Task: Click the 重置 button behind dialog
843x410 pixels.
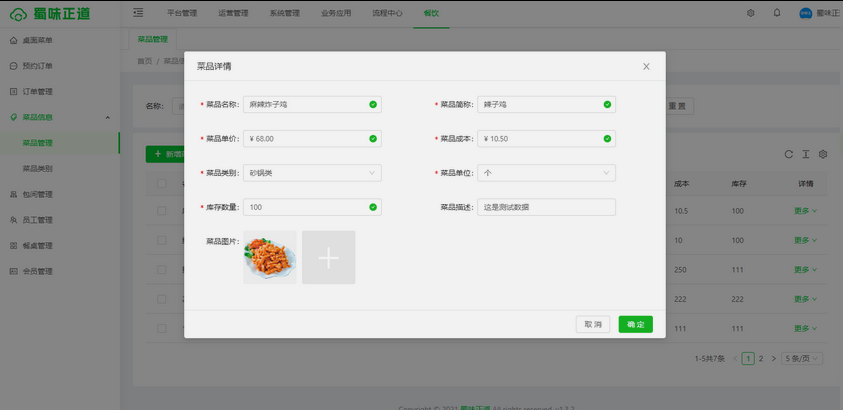Action: (680, 106)
